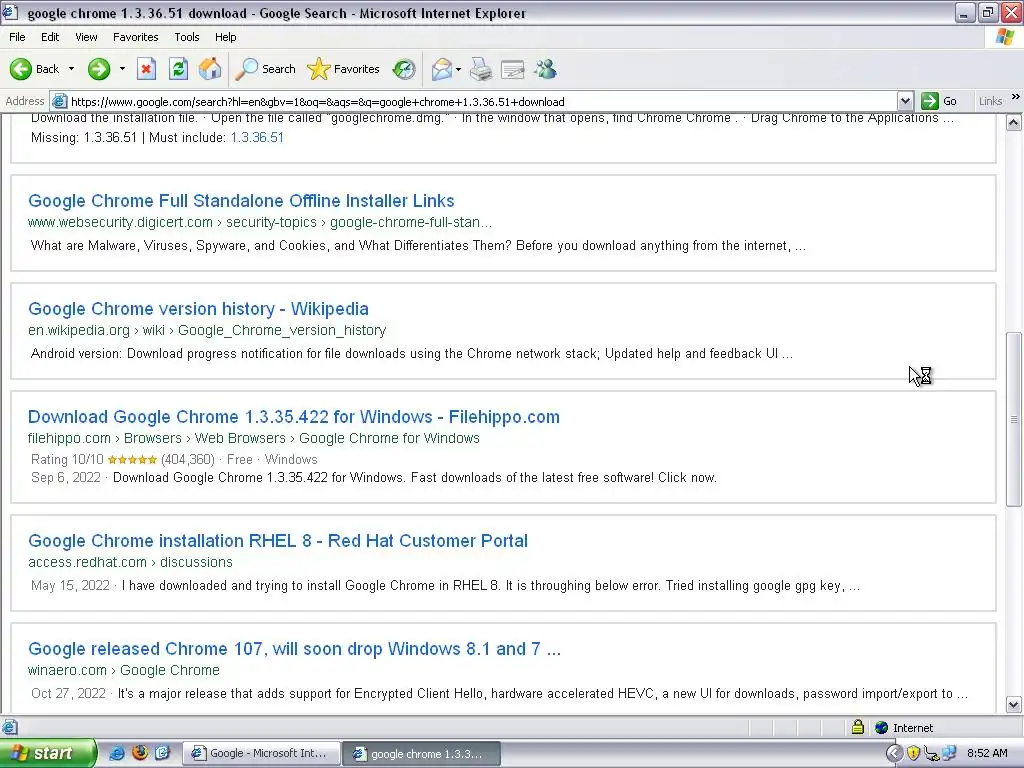Click the address bar URL field
The image size is (1024, 768).
pos(482,101)
